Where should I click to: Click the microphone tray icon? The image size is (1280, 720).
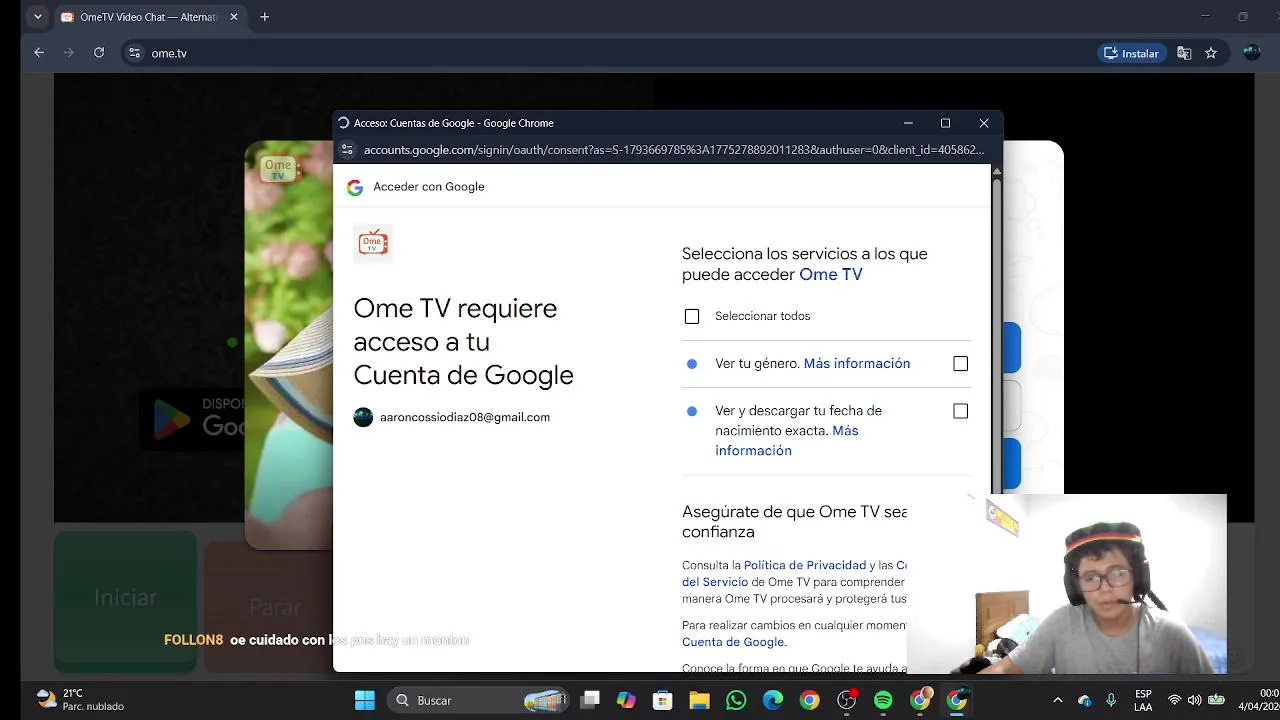pyautogui.click(x=1111, y=700)
